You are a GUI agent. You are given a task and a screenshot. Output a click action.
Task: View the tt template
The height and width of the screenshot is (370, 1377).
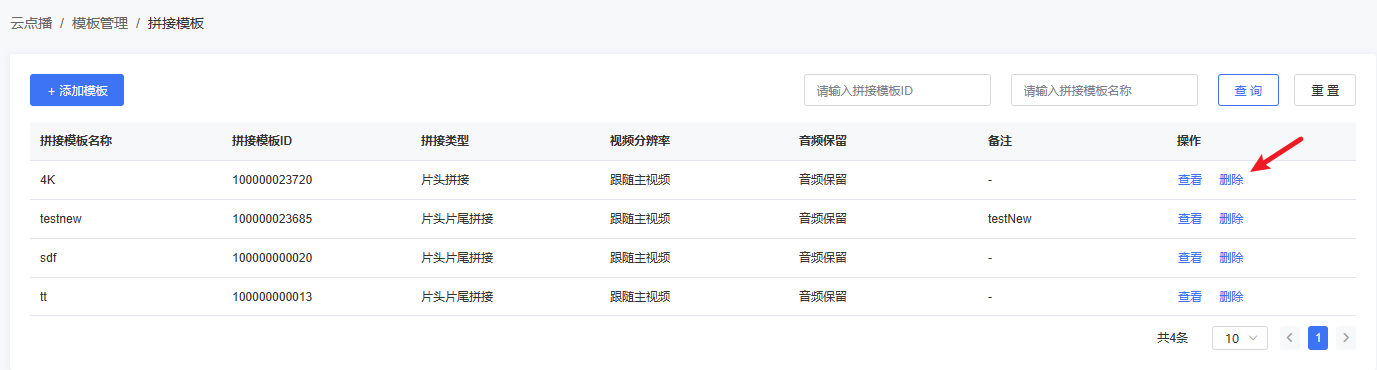click(x=1190, y=297)
